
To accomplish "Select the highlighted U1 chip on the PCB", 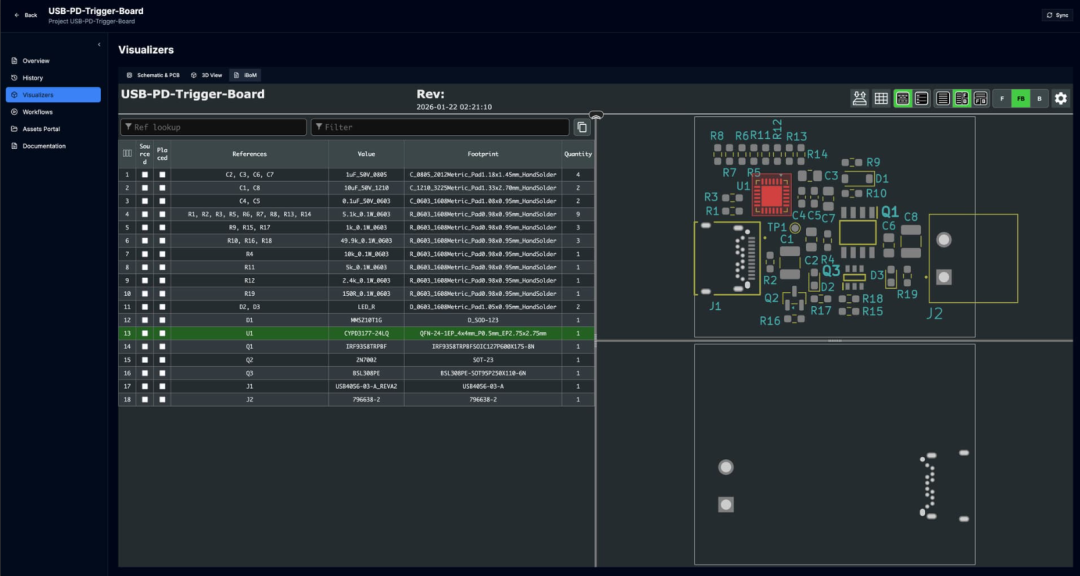I will coord(771,194).
